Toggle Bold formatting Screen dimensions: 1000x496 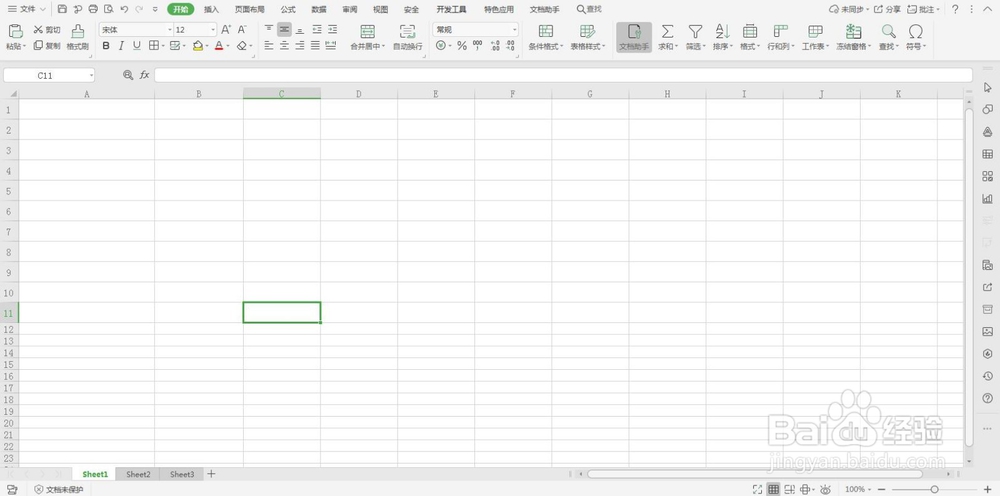coord(106,46)
